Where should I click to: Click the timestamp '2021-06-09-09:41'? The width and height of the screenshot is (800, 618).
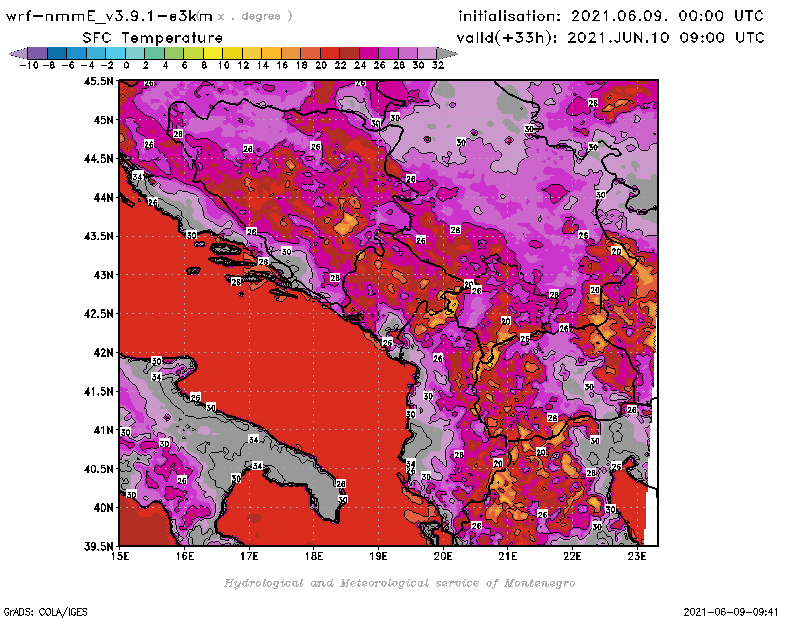[x=731, y=612]
